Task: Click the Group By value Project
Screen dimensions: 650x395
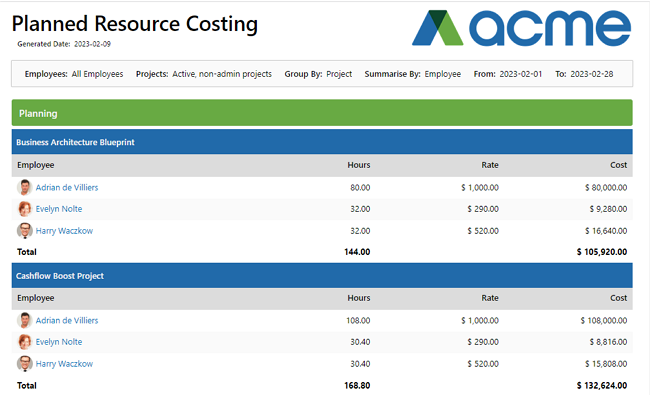Action: (339, 74)
